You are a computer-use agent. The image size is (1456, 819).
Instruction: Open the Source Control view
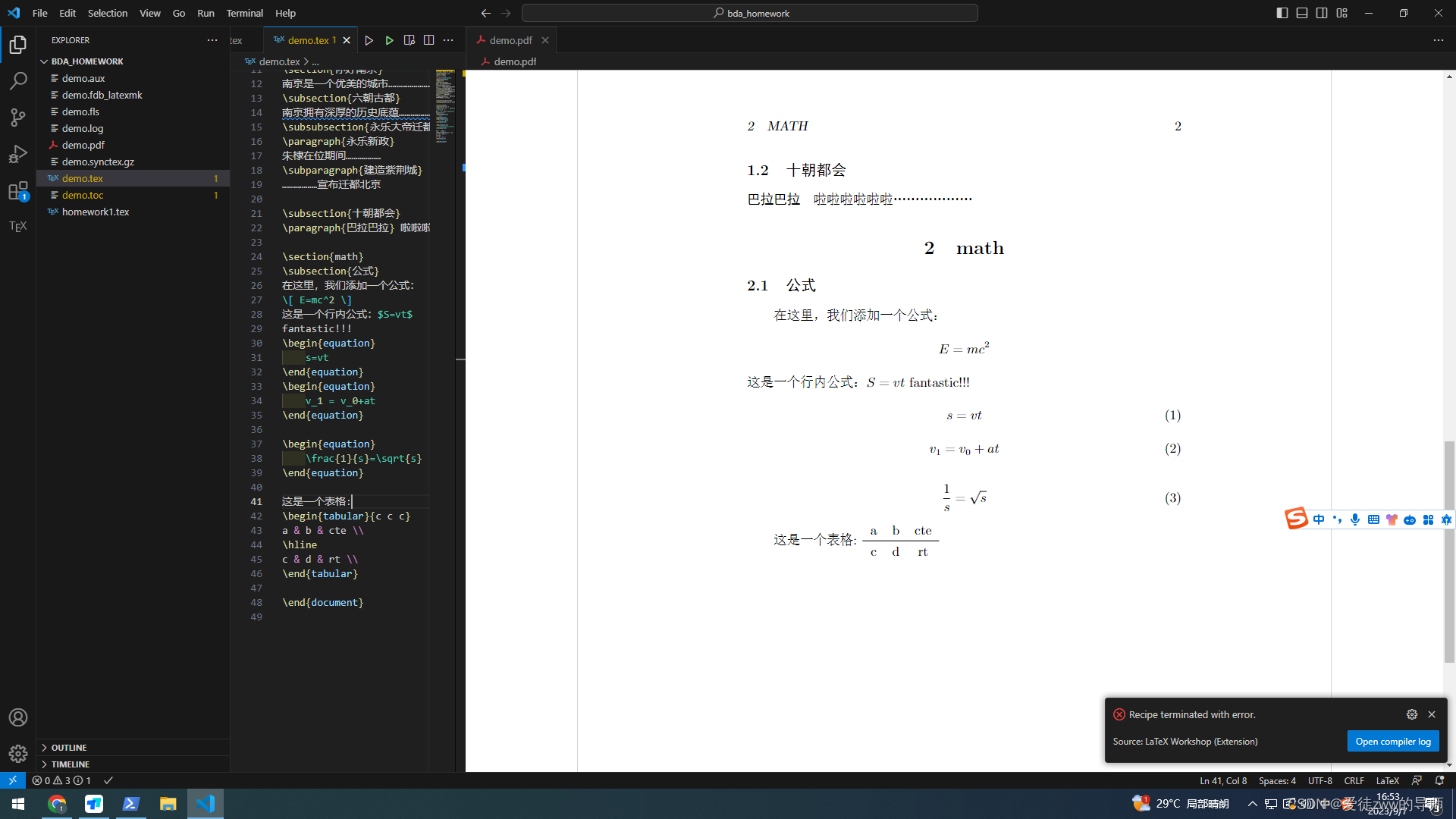coord(18,117)
